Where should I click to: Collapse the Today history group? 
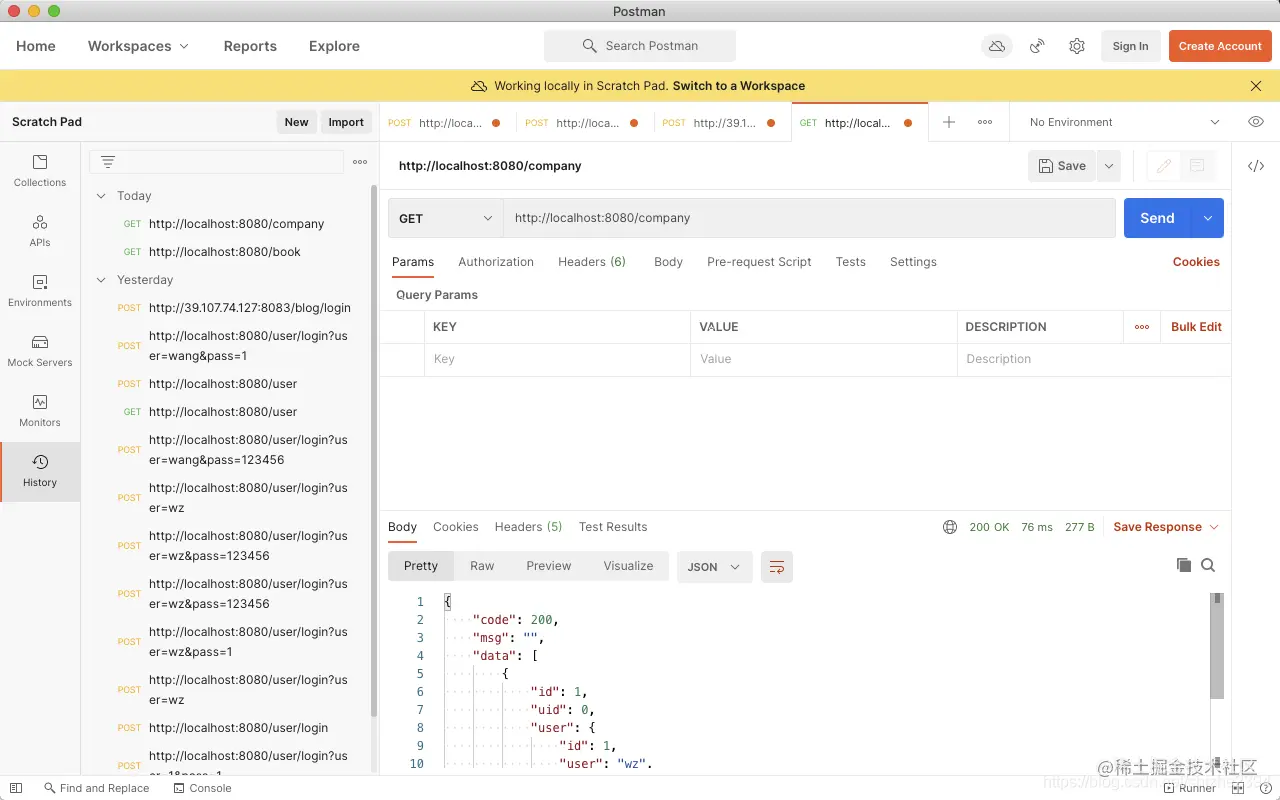pos(101,196)
